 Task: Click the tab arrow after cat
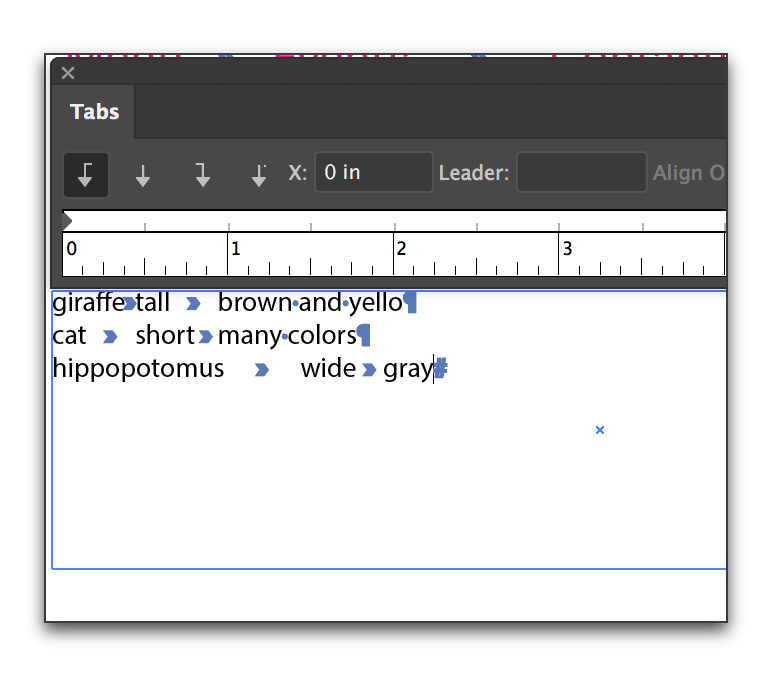(x=110, y=336)
